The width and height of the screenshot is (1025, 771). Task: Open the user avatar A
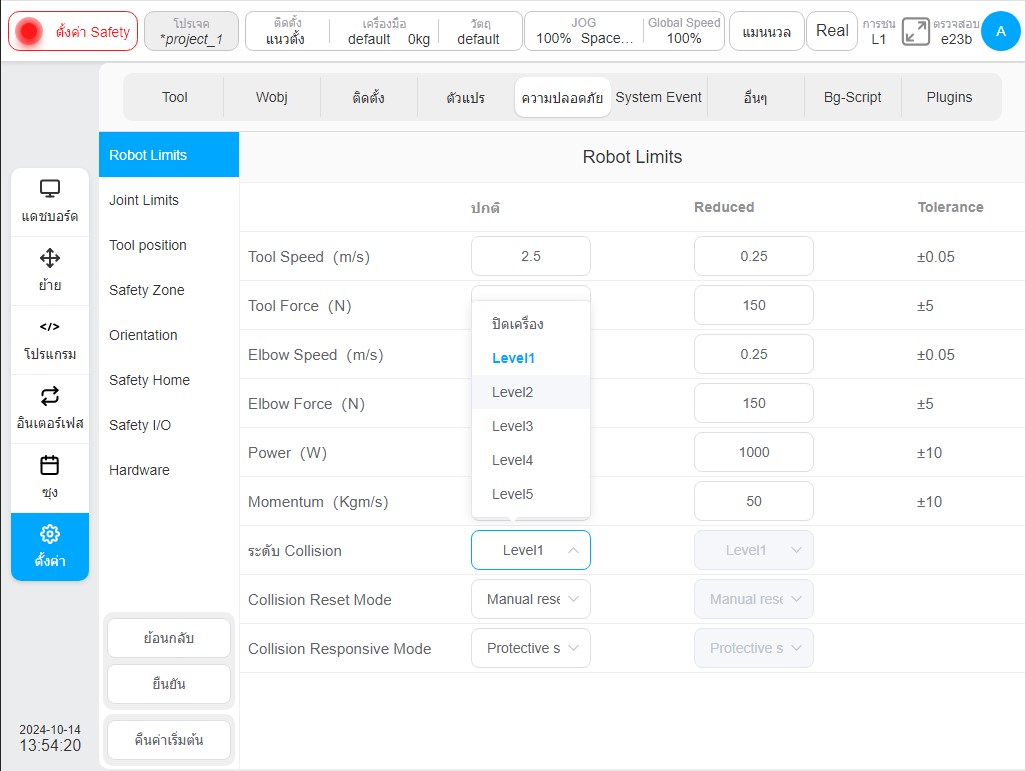pos(1001,31)
